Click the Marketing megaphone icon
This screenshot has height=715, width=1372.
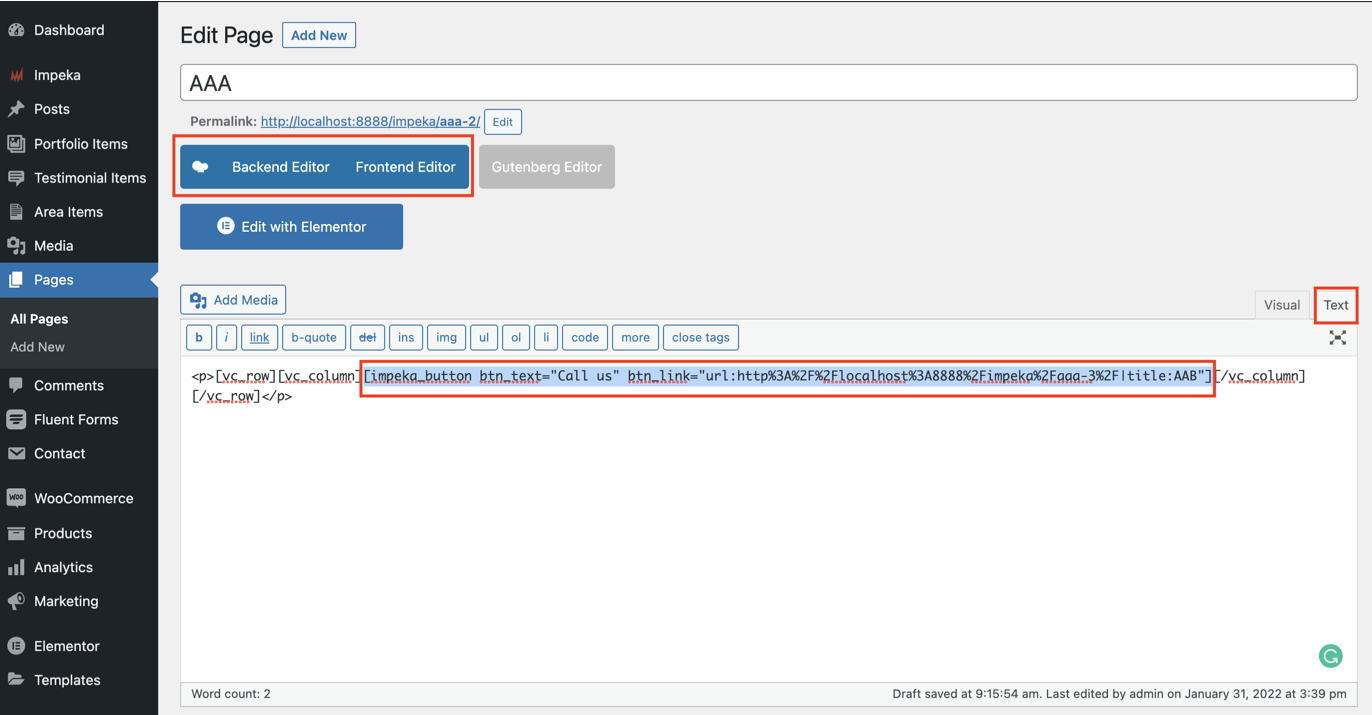tap(16, 601)
